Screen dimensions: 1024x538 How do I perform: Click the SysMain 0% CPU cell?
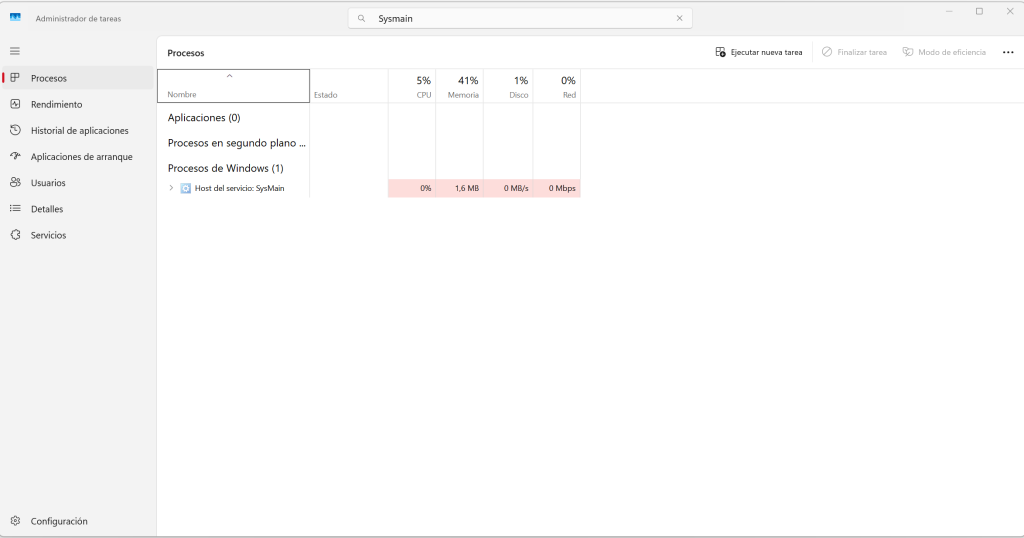(x=412, y=188)
